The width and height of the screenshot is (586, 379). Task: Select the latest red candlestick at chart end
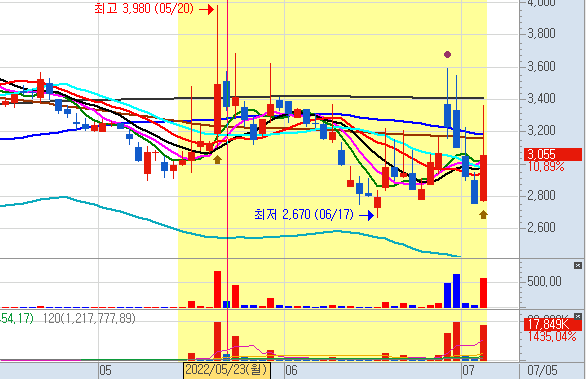click(x=483, y=178)
